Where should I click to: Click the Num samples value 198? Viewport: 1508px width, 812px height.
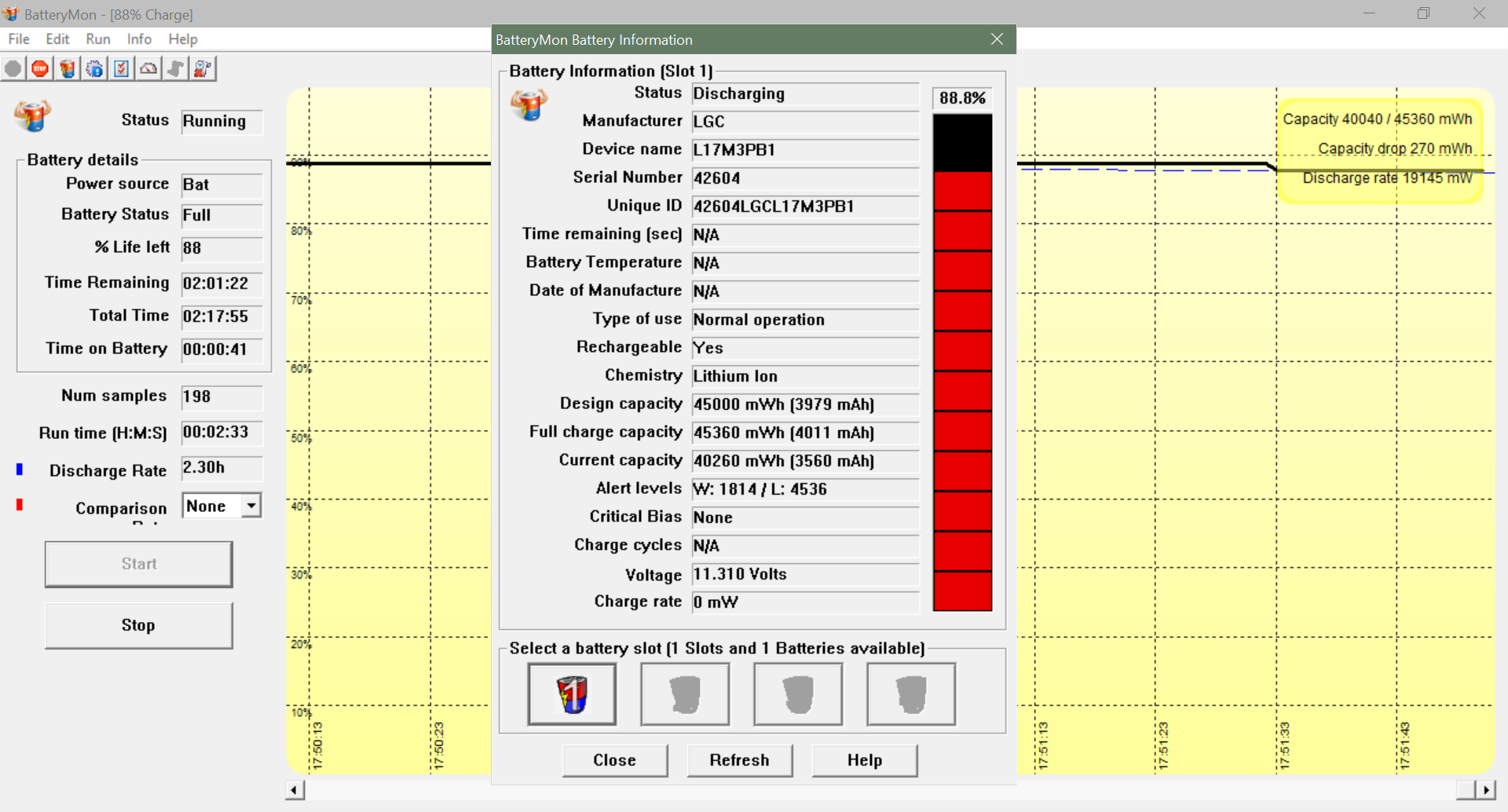[x=222, y=397]
